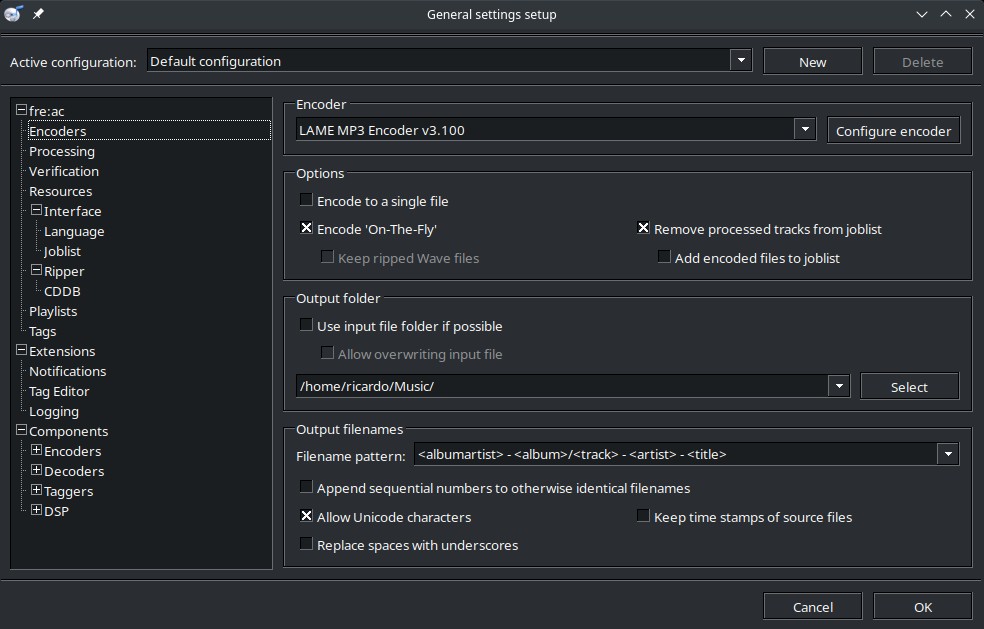Disable Encode 'On-The-Fly' checkbox
The height and width of the screenshot is (629, 984).
(x=306, y=228)
